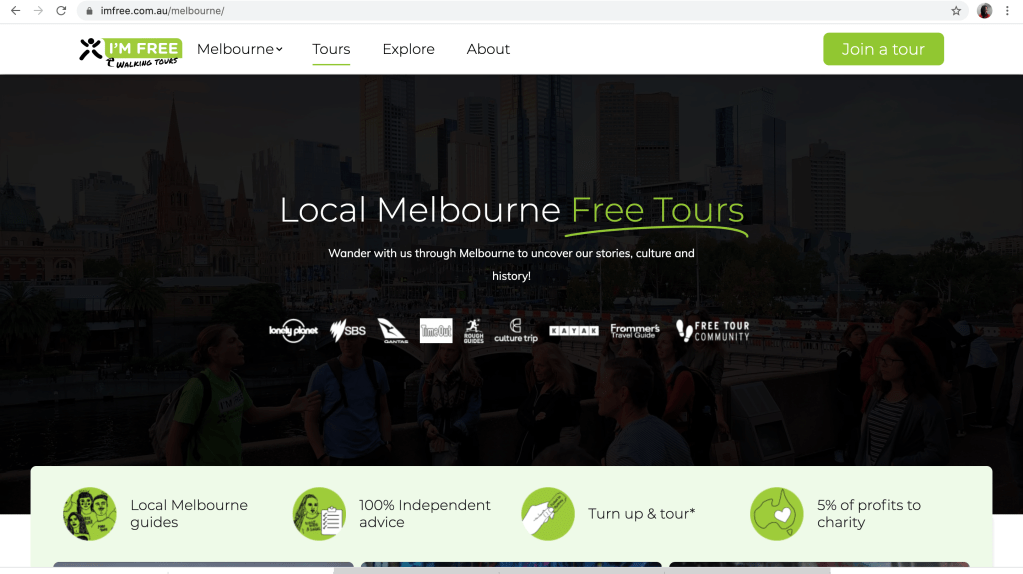Click the Frommer's Travel Guide logo
Screen dimensions: 1023x574
(x=635, y=331)
